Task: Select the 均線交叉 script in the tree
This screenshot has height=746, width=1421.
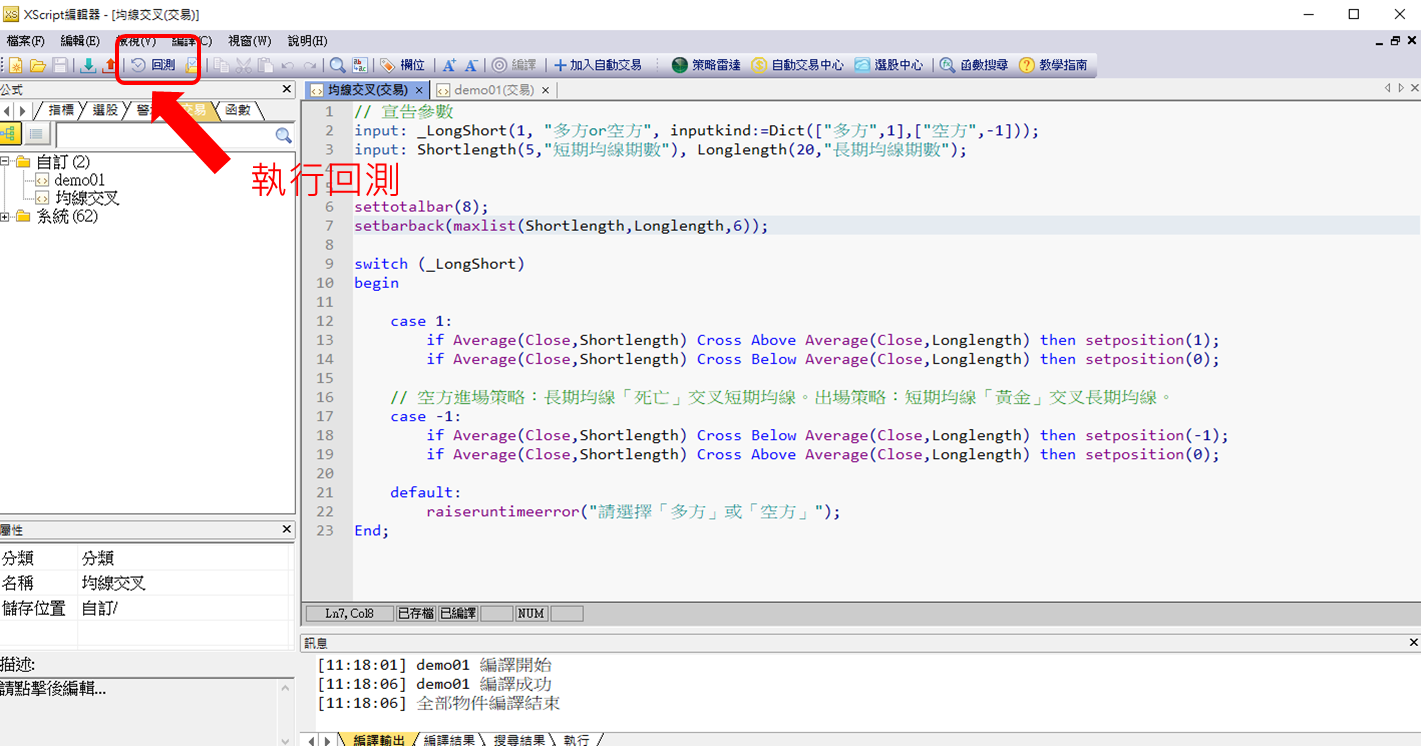Action: (x=87, y=198)
